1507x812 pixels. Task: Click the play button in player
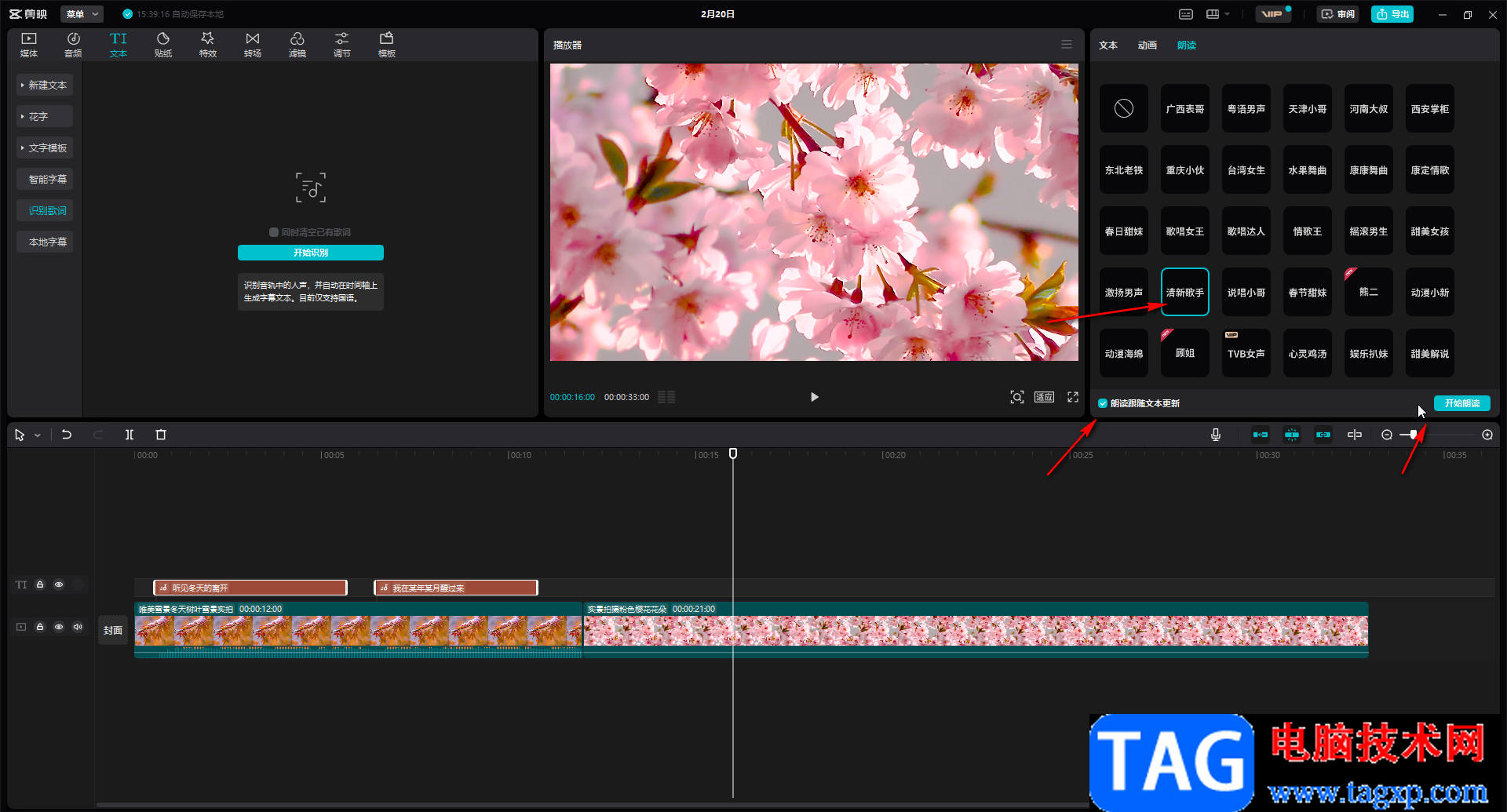click(814, 397)
